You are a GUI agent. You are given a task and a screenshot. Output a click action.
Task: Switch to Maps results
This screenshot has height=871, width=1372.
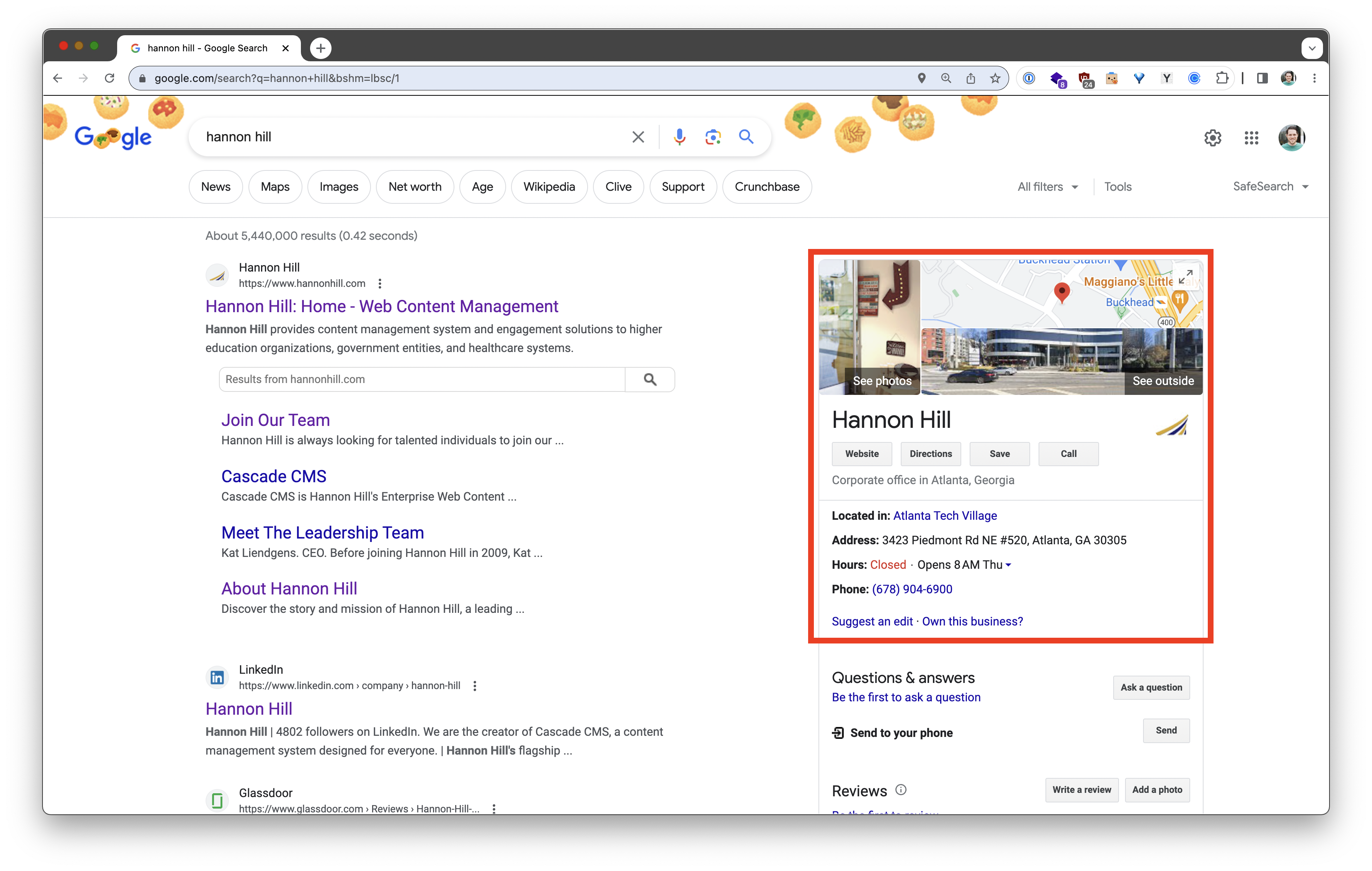(x=274, y=187)
